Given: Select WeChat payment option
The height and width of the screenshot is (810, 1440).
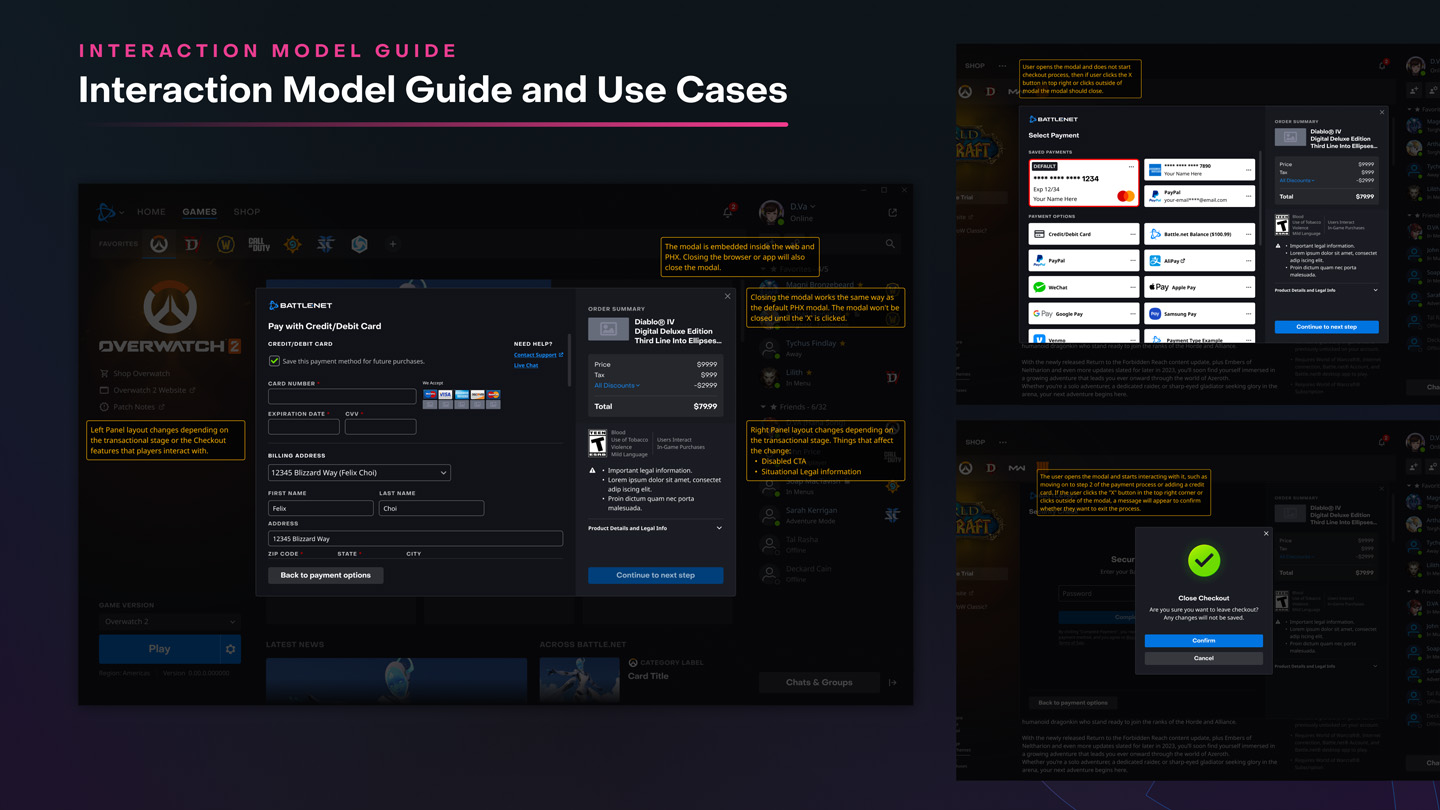Looking at the screenshot, I should [x=1084, y=287].
